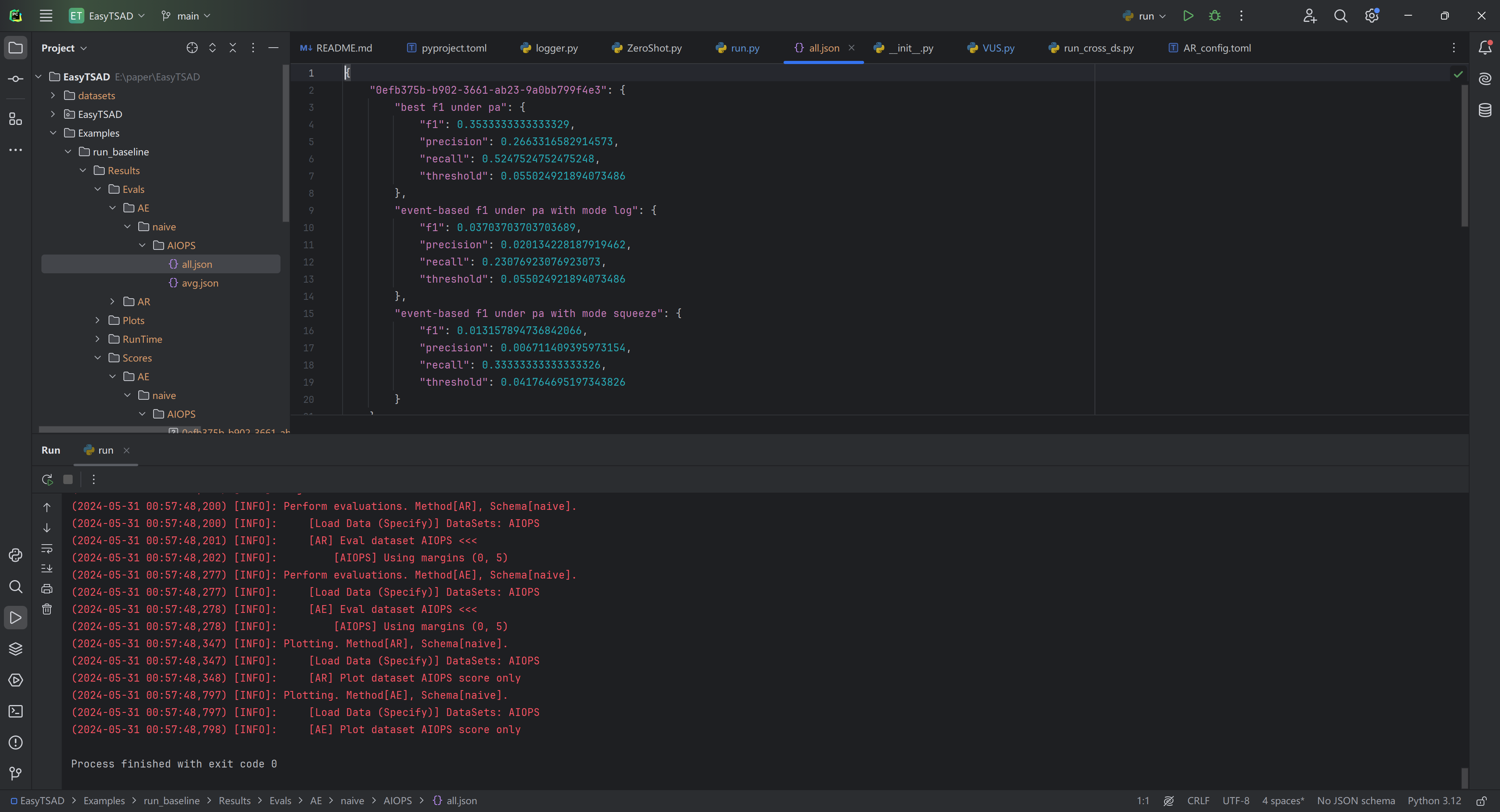Collapse the Scores folder
Viewport: 1500px width, 812px height.
tap(97, 358)
